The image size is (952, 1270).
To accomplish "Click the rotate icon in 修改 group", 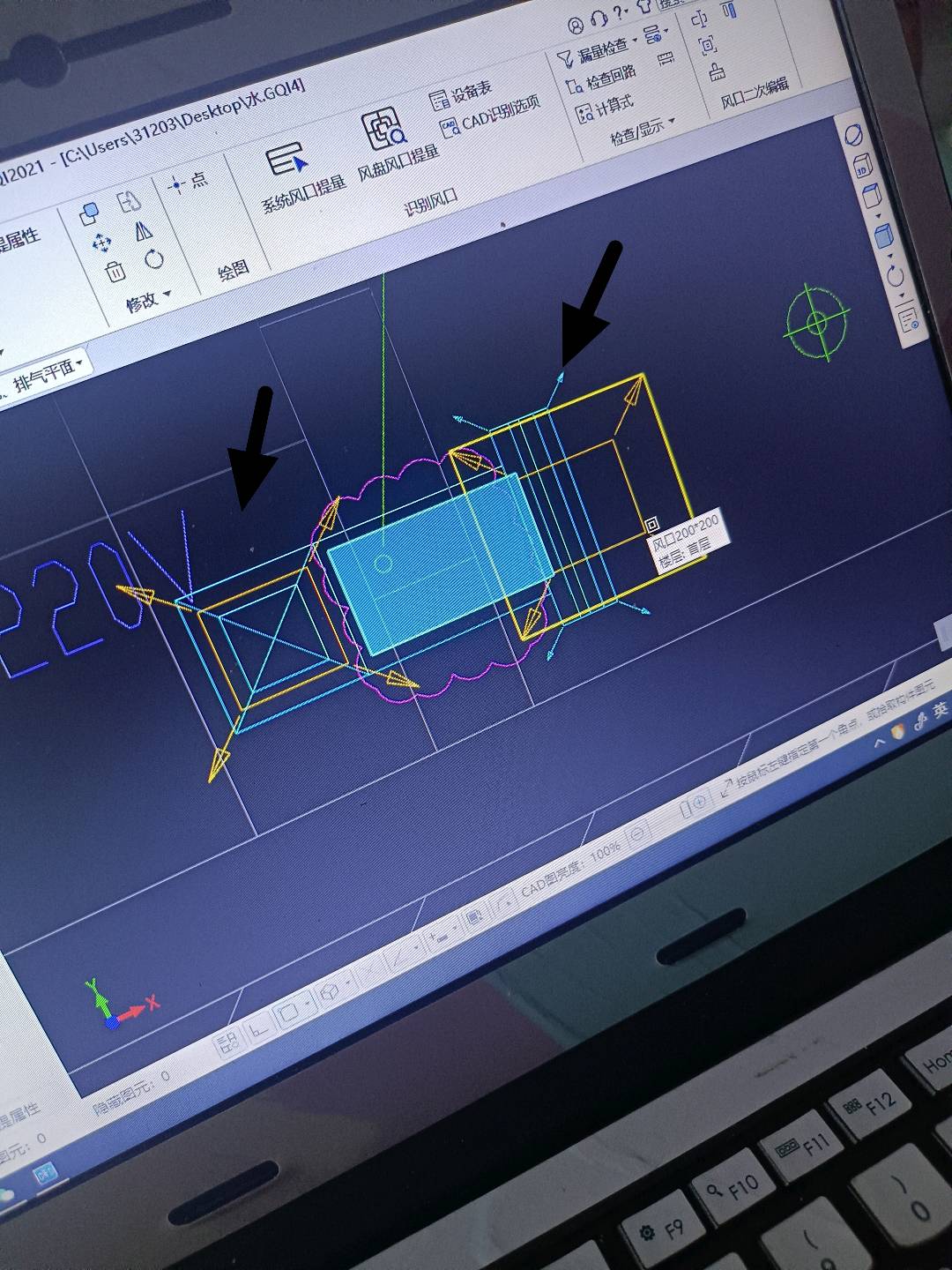I will [x=154, y=258].
